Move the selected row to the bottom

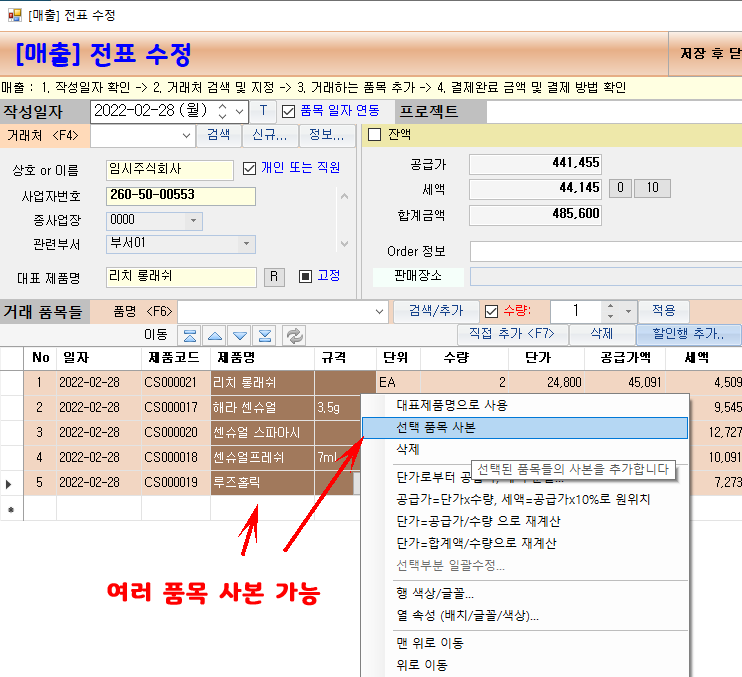click(x=265, y=336)
